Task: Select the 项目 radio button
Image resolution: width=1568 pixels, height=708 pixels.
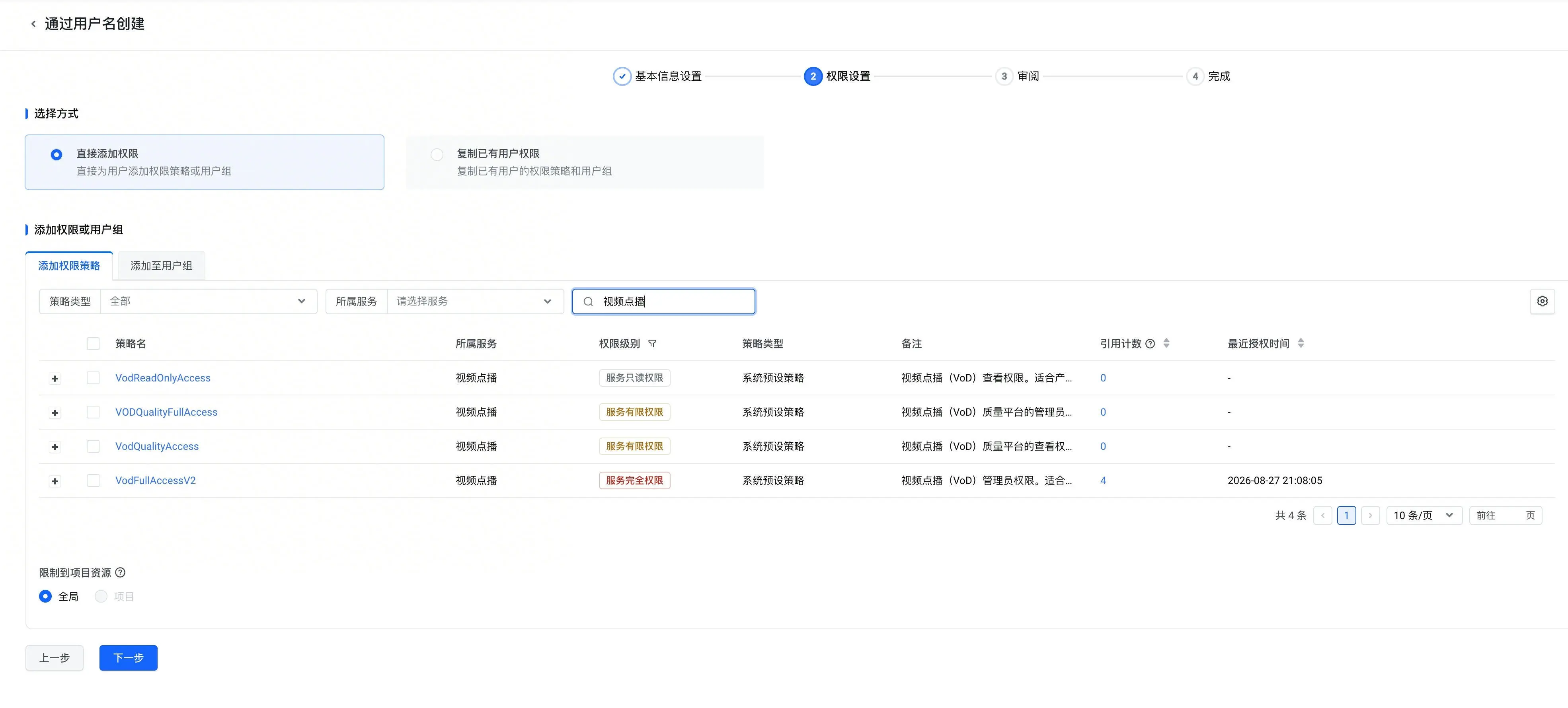Action: (x=101, y=596)
